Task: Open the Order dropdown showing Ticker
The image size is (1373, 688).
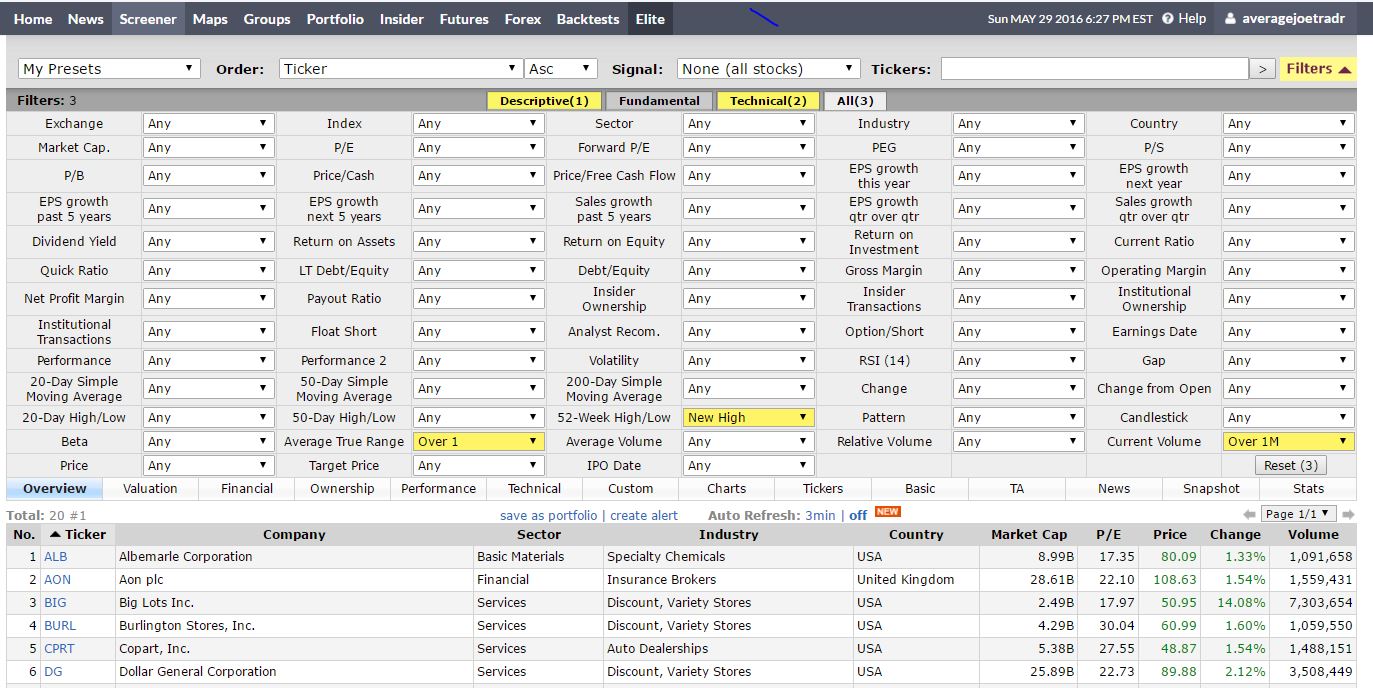Action: tap(401, 69)
